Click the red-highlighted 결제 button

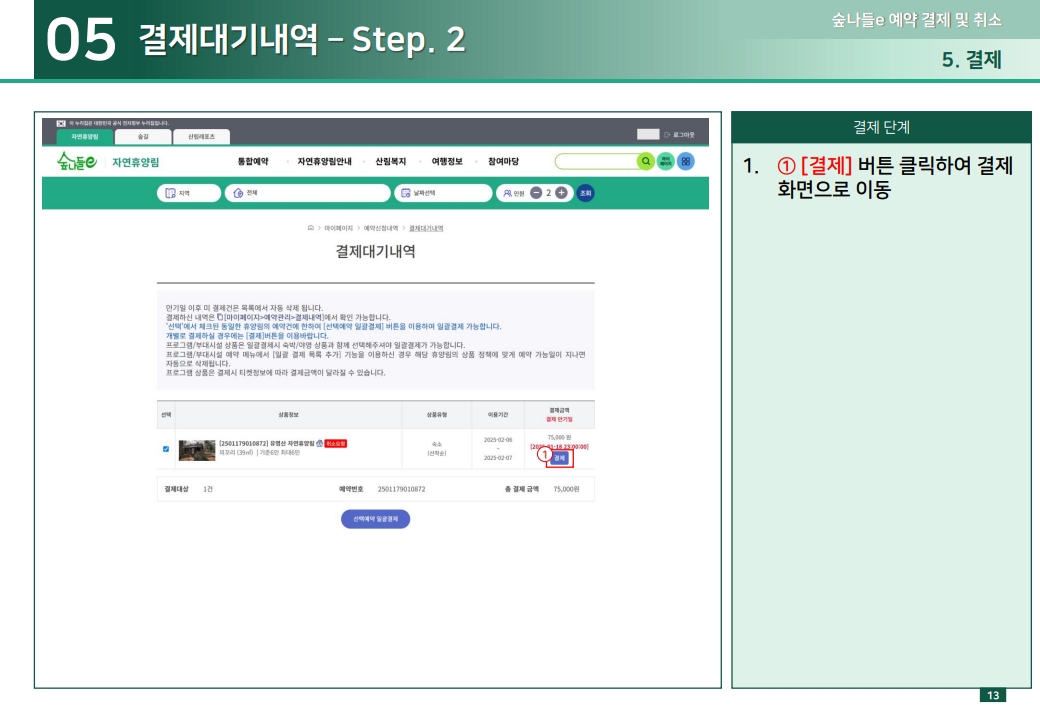click(559, 457)
